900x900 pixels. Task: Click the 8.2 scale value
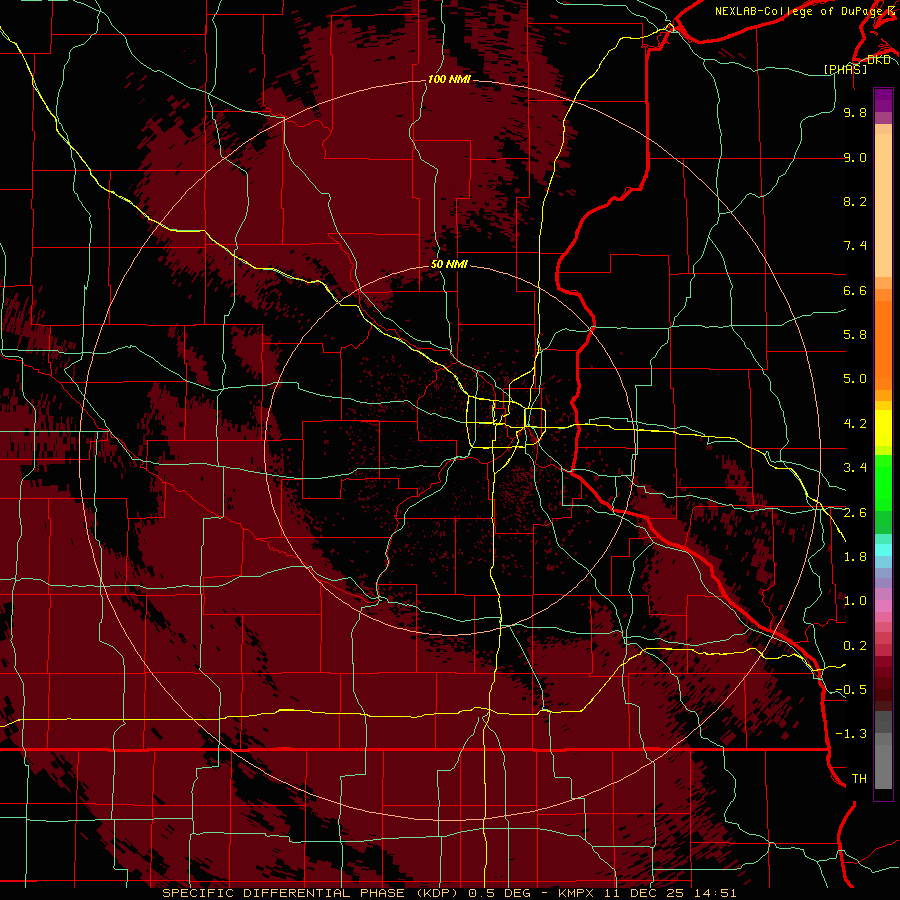pos(855,201)
